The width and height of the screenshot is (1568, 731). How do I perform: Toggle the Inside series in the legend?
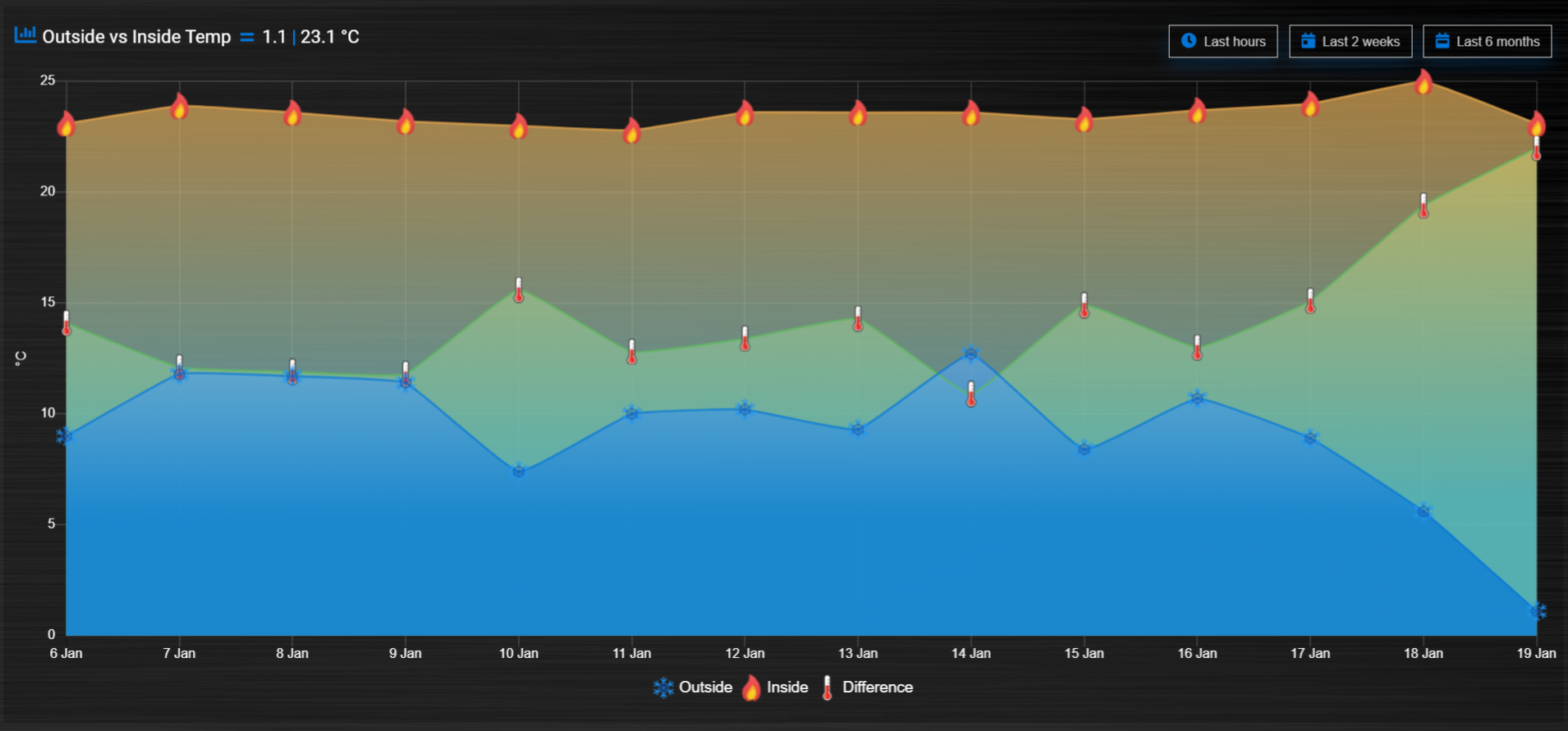[774, 688]
